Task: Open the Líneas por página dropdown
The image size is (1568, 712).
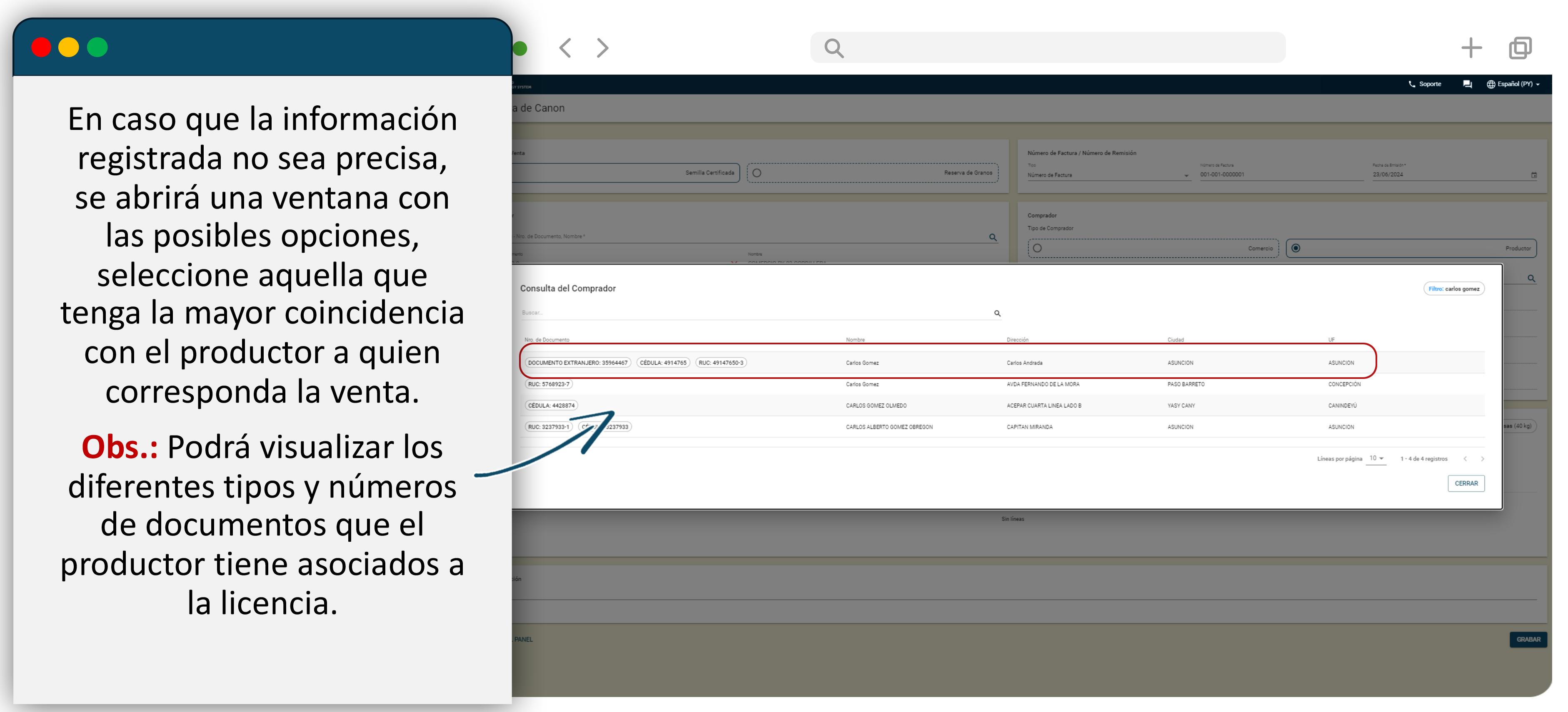Action: pos(1376,458)
